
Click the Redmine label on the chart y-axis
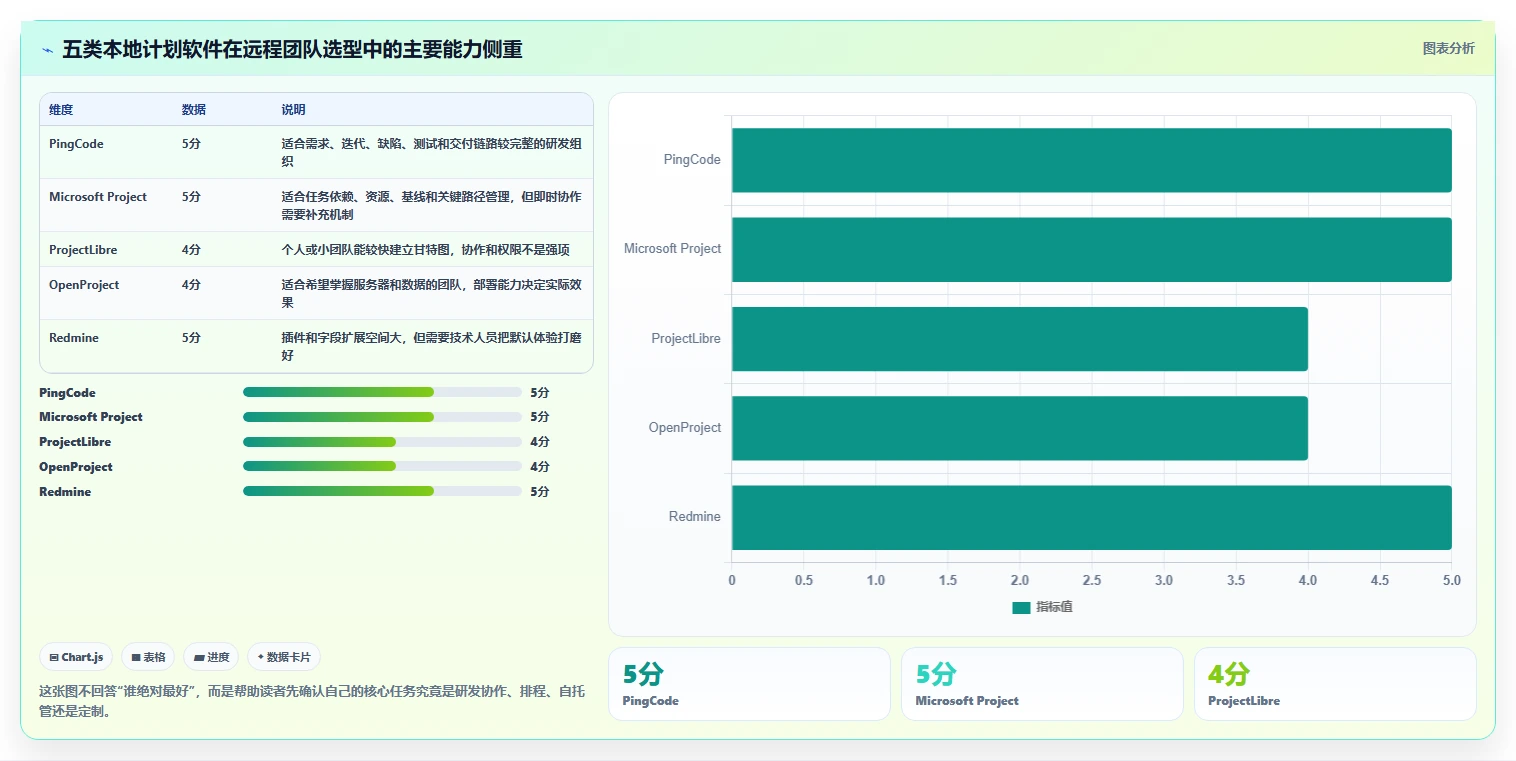[695, 517]
